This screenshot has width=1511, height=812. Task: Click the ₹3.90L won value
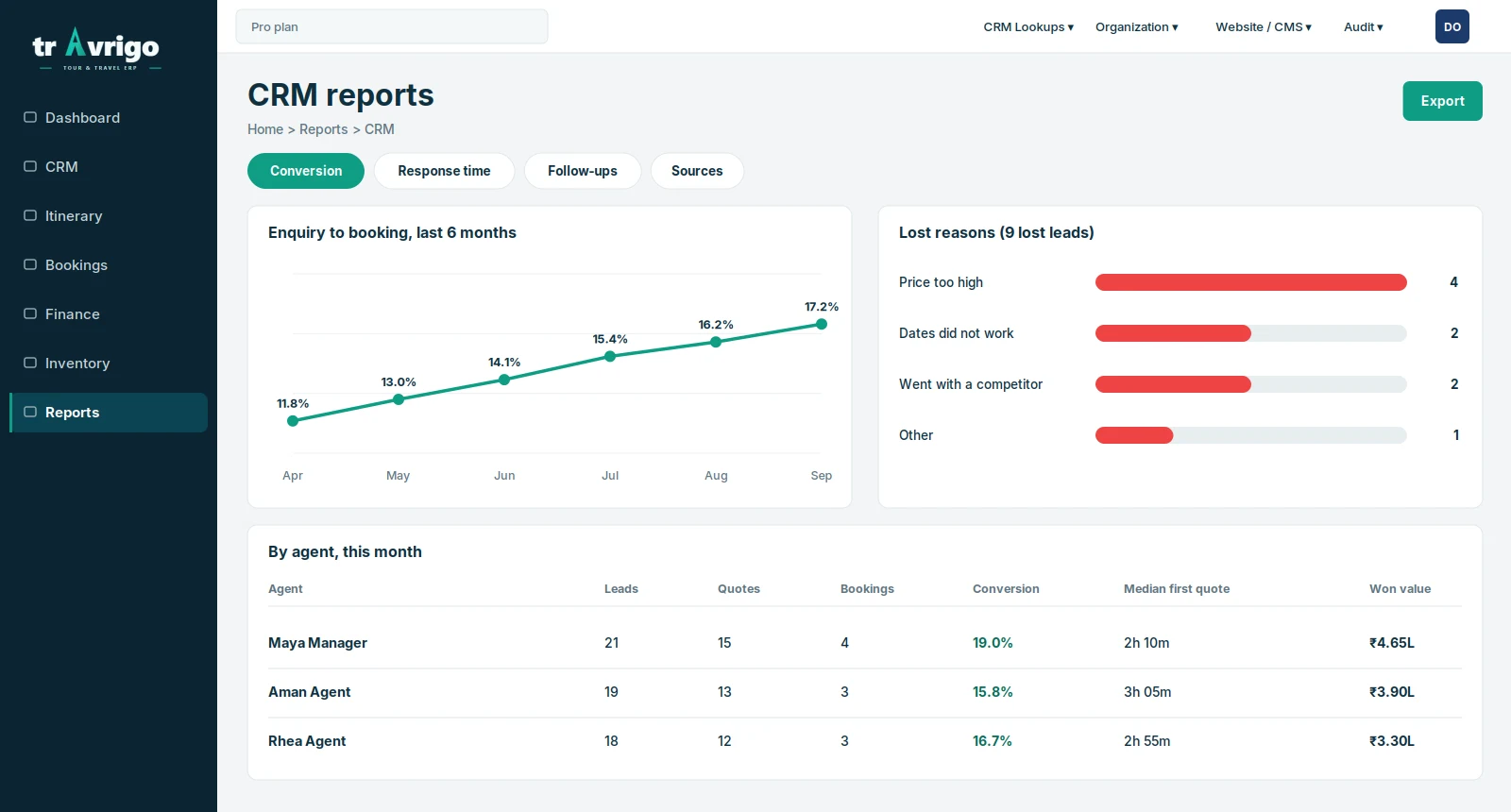click(x=1392, y=692)
